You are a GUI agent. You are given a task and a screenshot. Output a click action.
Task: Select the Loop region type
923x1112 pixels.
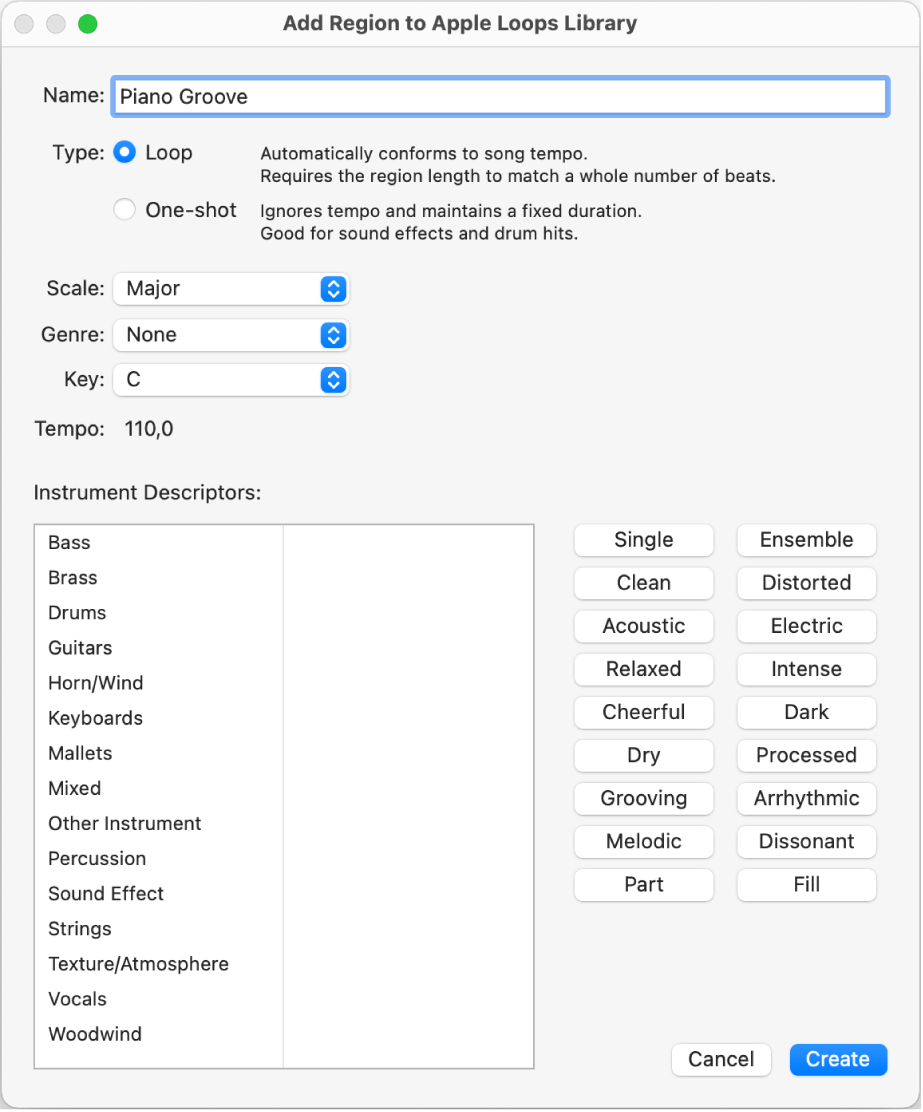(x=124, y=152)
